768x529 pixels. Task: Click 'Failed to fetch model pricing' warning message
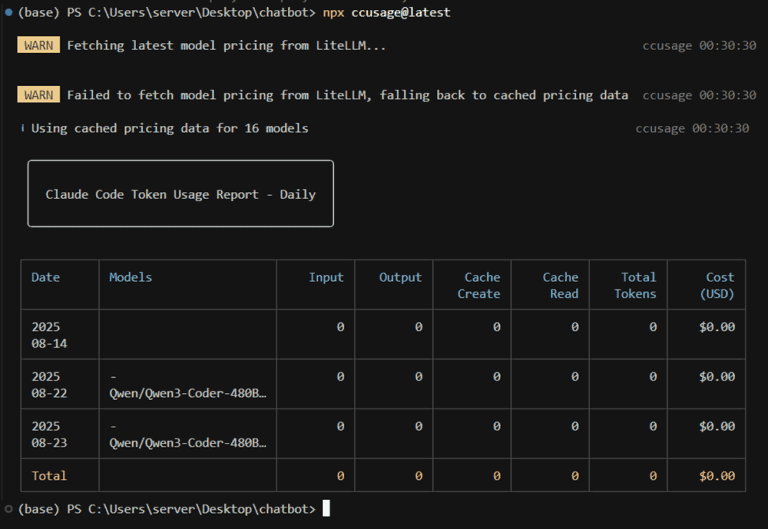347,95
